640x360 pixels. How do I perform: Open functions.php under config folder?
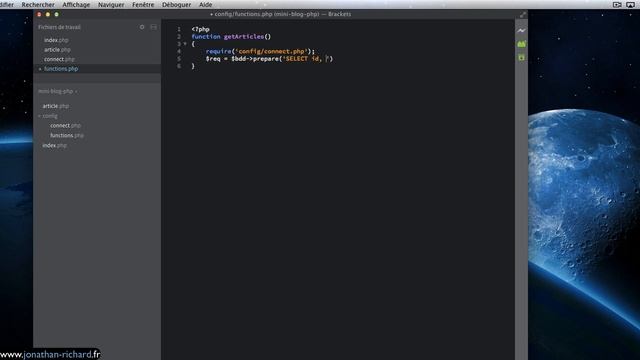click(x=67, y=135)
